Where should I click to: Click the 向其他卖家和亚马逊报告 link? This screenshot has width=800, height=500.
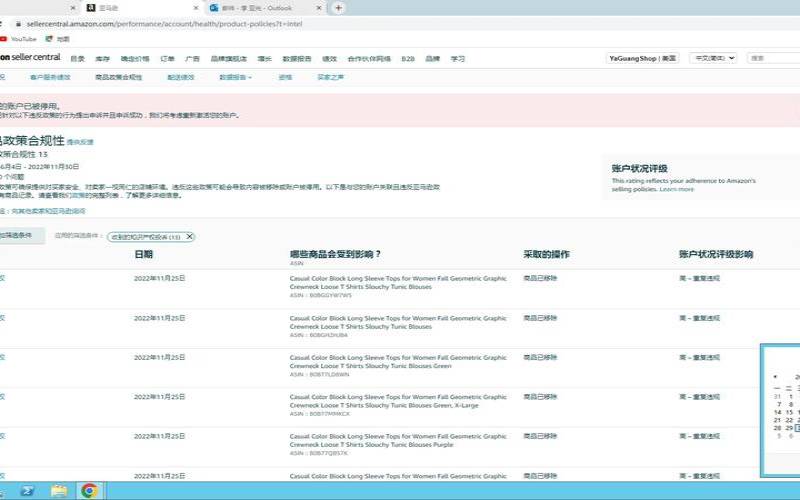[48, 211]
